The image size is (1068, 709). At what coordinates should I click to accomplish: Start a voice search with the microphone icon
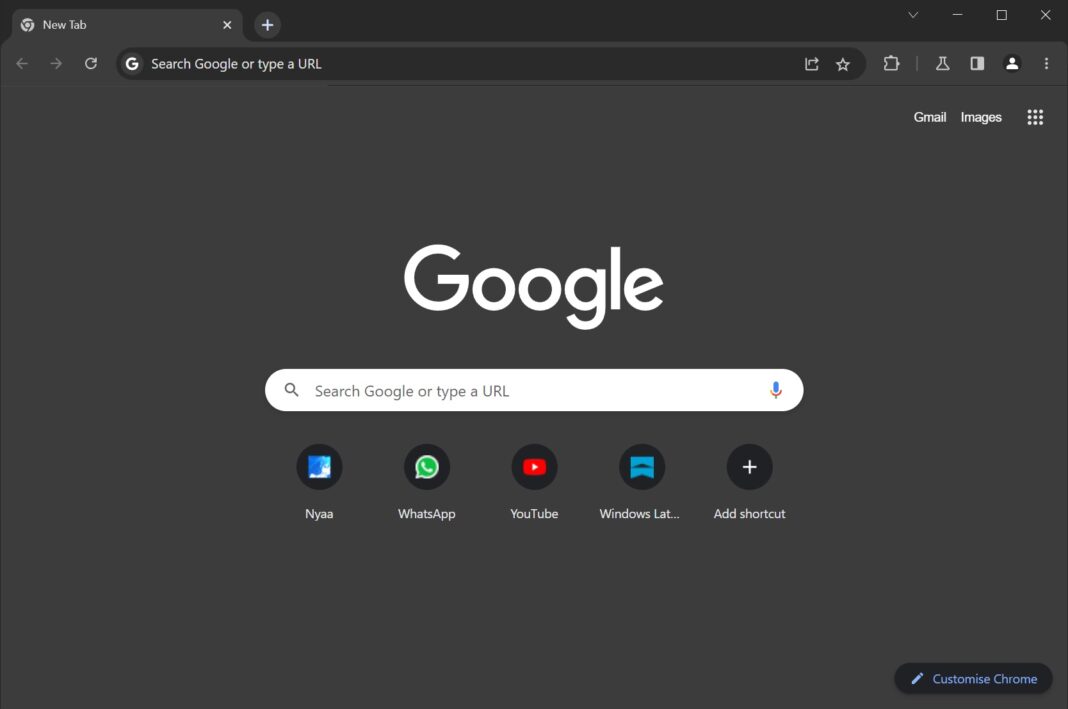point(776,390)
